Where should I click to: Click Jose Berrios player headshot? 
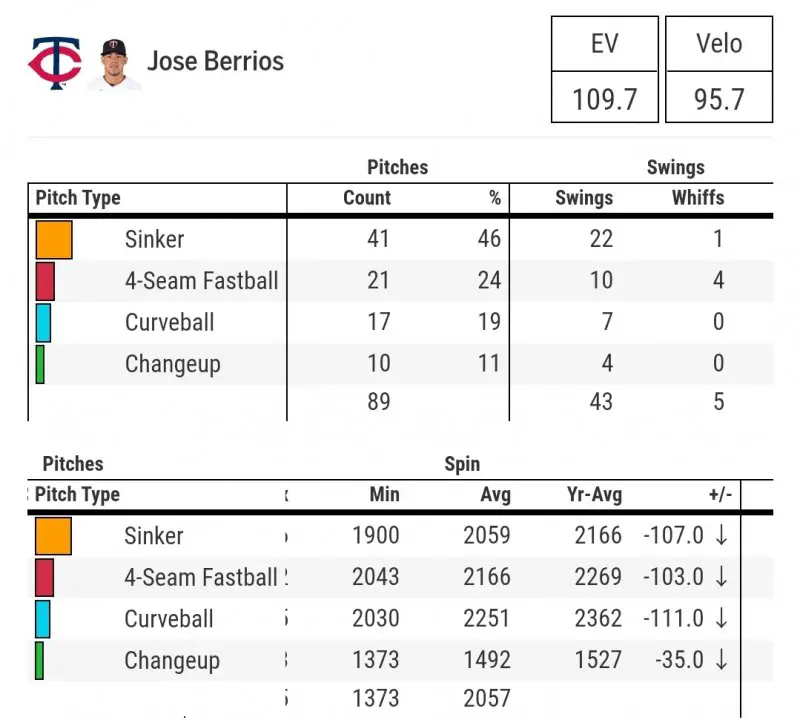[114, 62]
